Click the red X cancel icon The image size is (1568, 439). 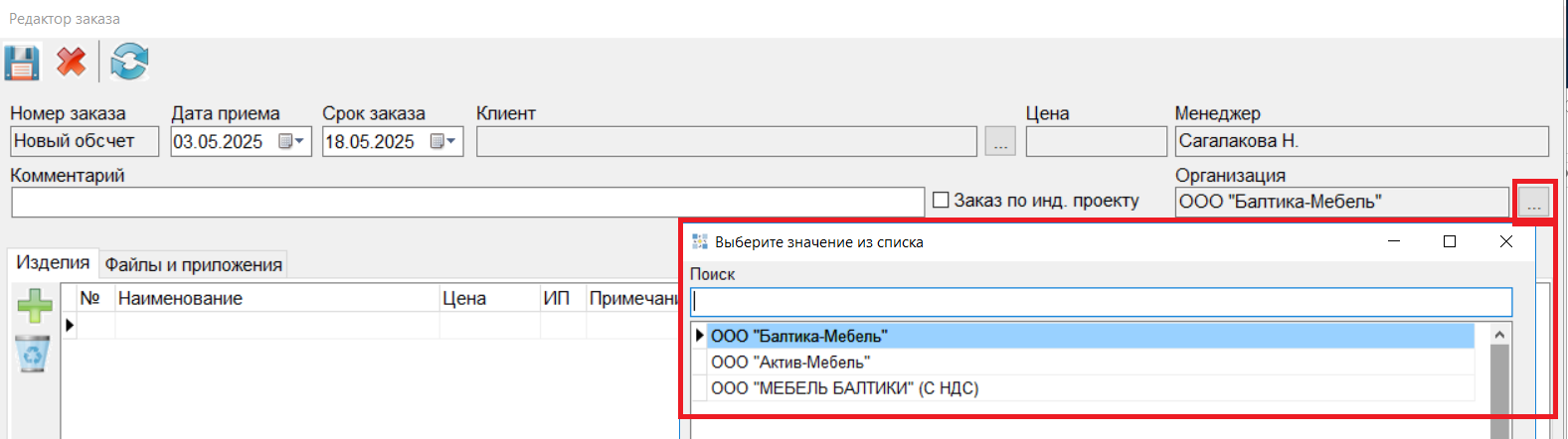coord(72,63)
